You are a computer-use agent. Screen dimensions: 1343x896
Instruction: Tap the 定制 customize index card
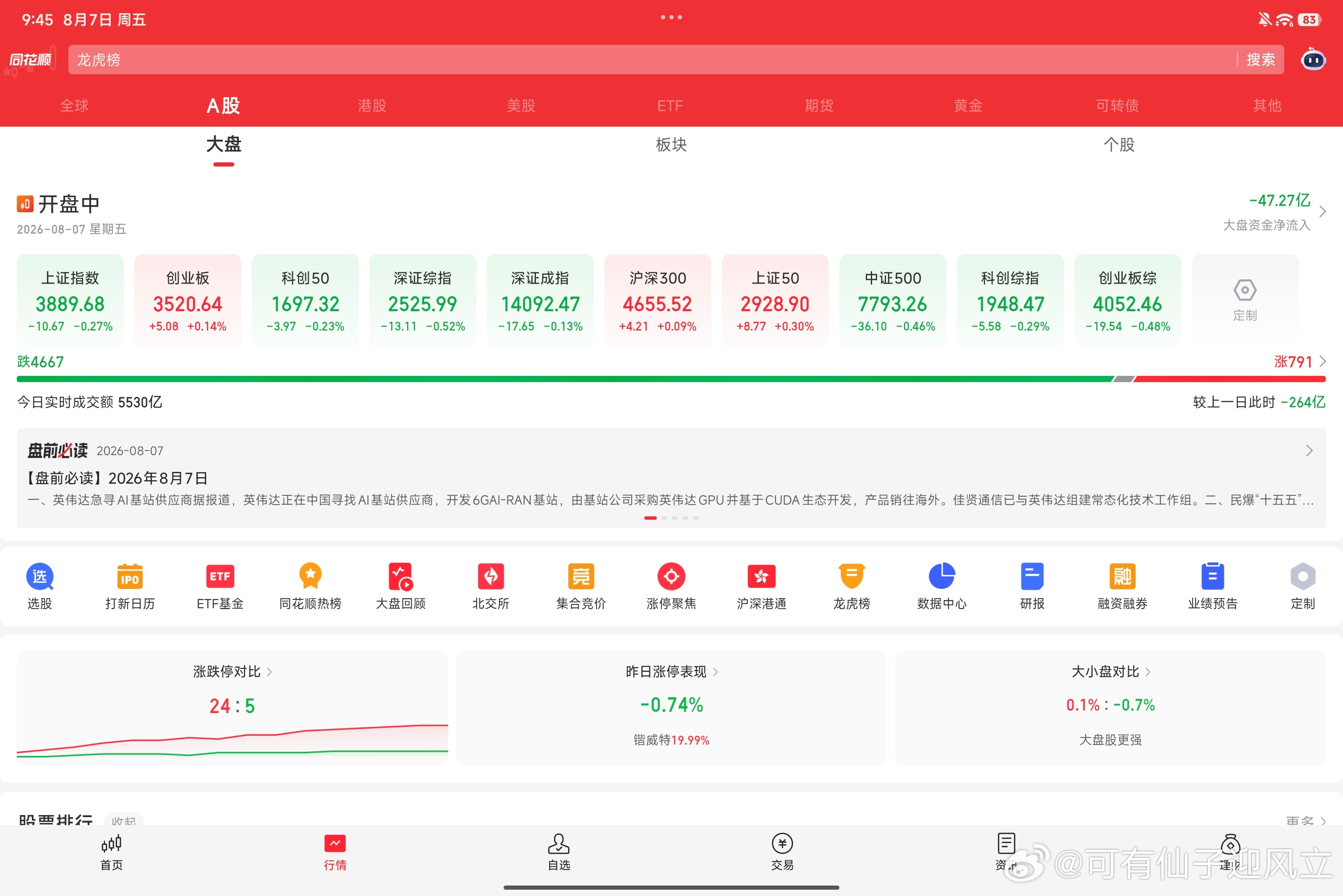tap(1245, 300)
